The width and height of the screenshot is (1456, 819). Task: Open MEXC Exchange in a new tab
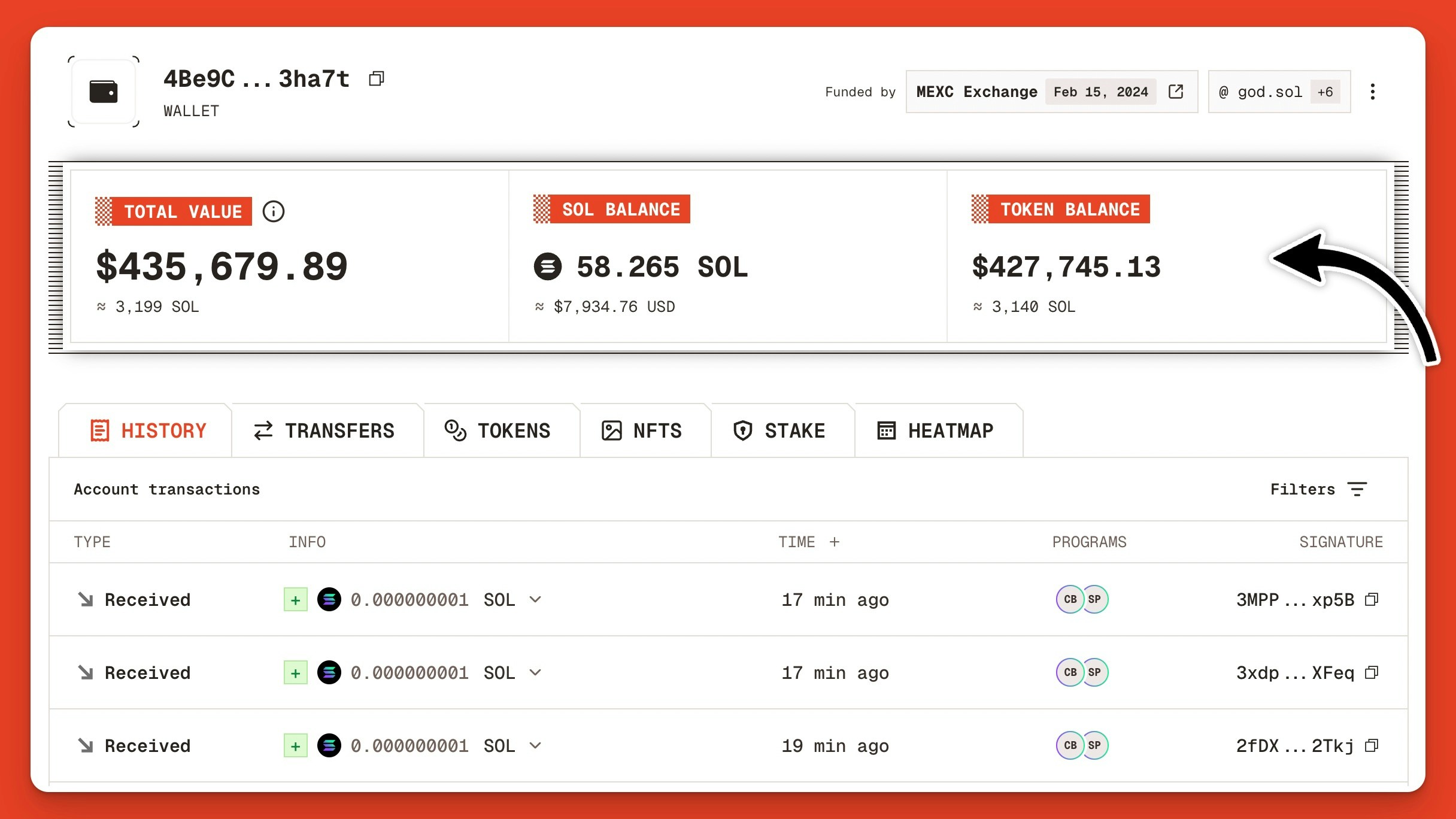click(x=1175, y=92)
